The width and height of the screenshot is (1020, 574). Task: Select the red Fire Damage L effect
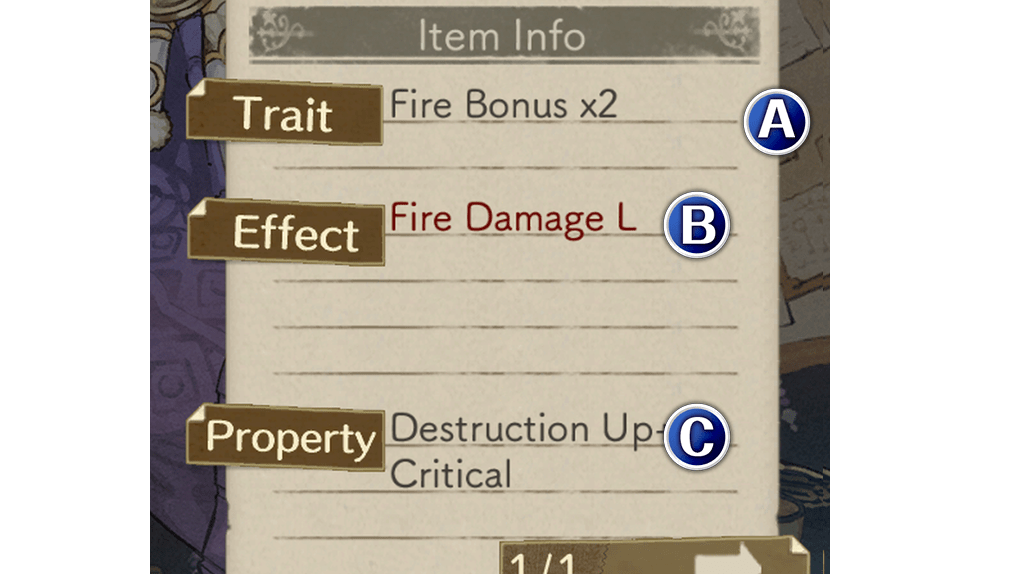point(512,218)
